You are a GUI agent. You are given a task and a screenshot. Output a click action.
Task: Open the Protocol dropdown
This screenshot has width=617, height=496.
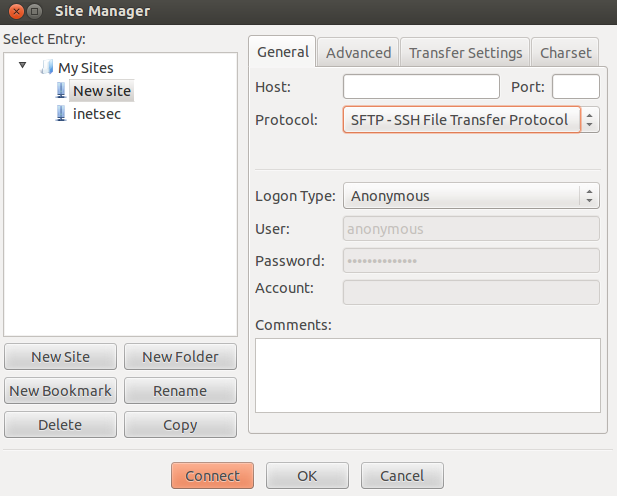coord(471,120)
